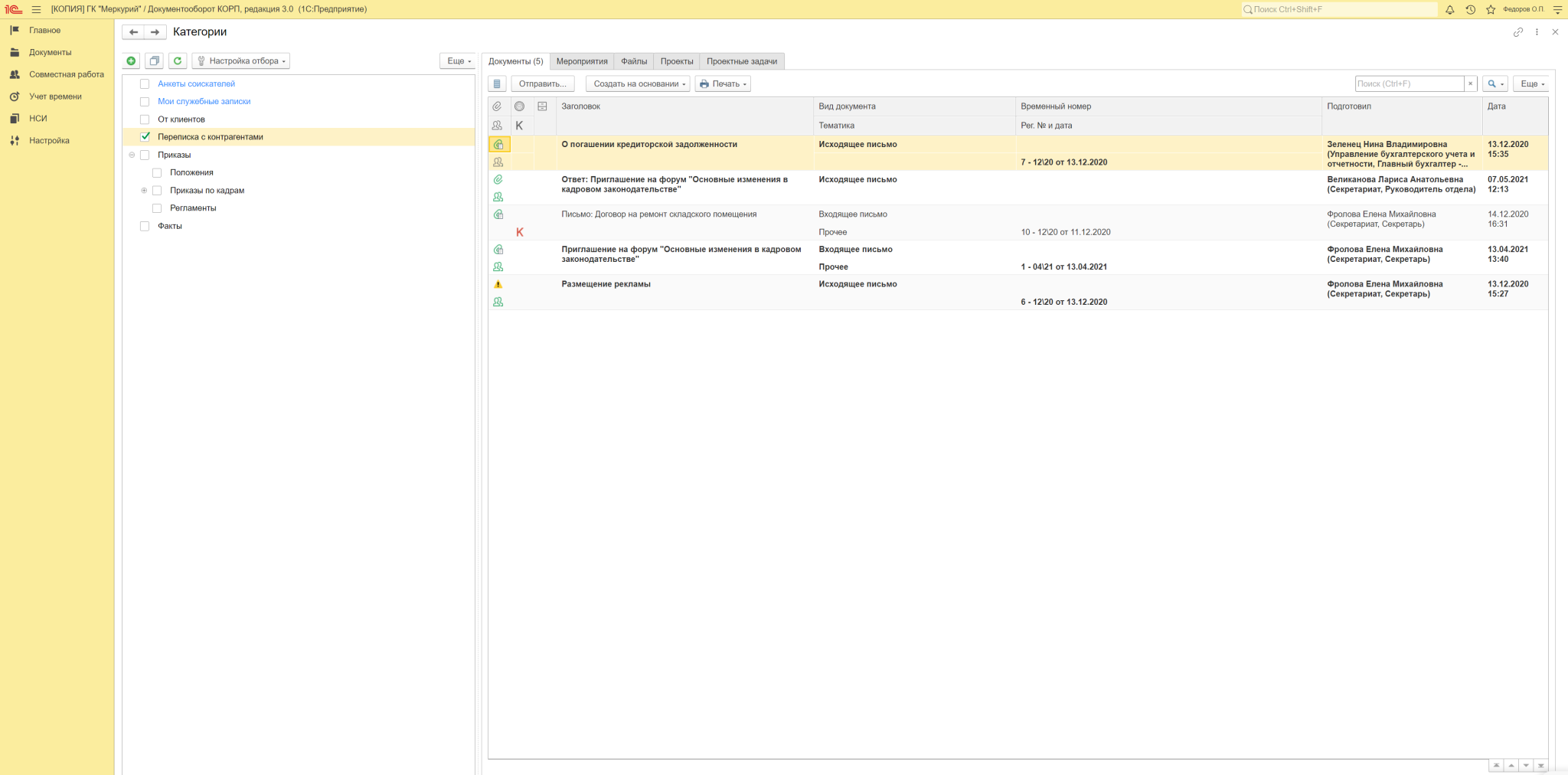Open the notifications bell
The width and height of the screenshot is (1568, 775).
pyautogui.click(x=1449, y=10)
